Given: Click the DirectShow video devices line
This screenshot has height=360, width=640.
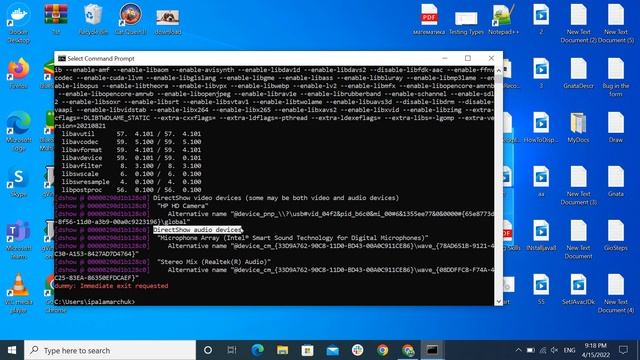Looking at the screenshot, I should [276, 198].
